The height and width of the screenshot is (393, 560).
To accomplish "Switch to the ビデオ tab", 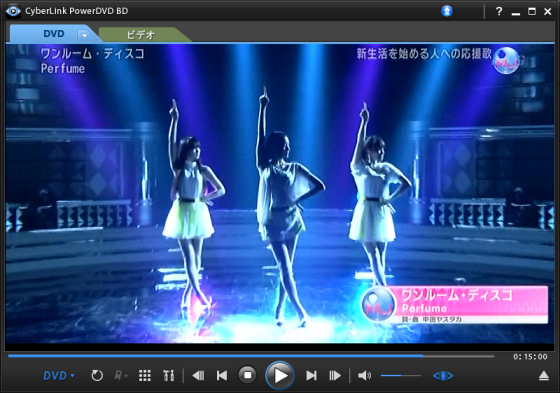I will point(141,35).
